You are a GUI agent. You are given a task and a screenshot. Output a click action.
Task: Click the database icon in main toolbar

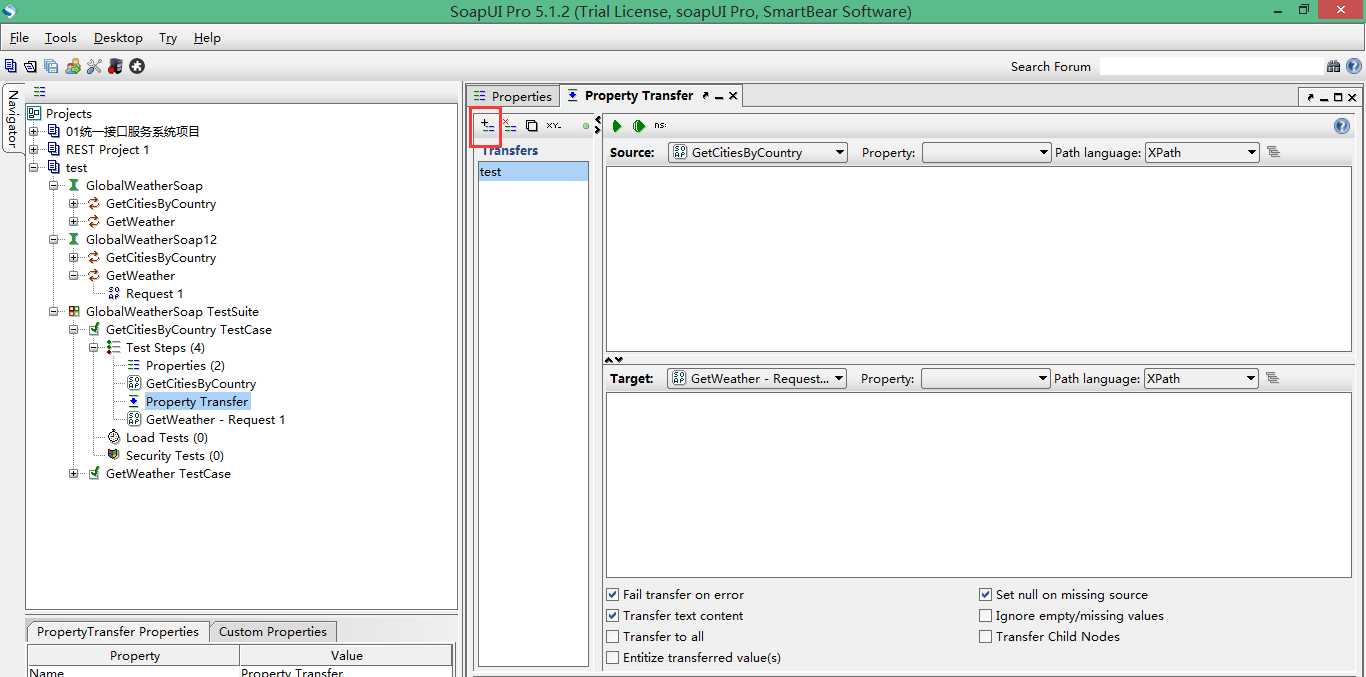pos(115,66)
